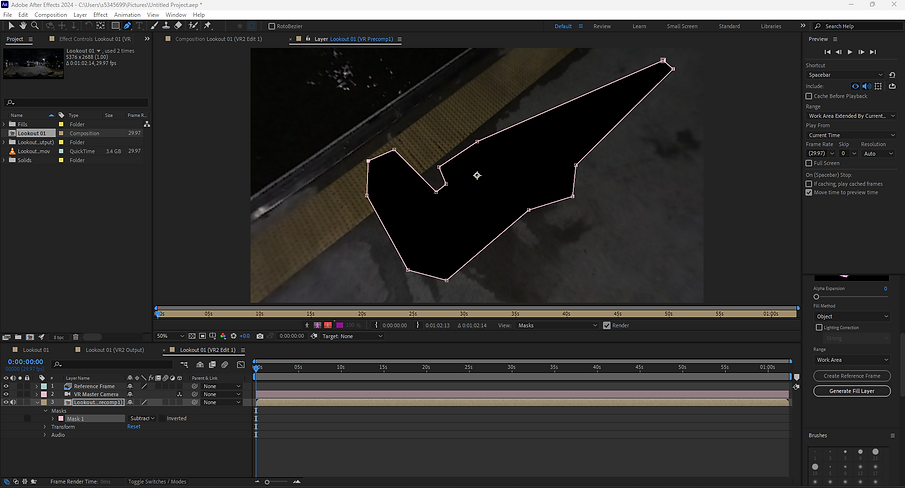
Task: Select the Zoom magnifier tool
Action: coord(35,25)
